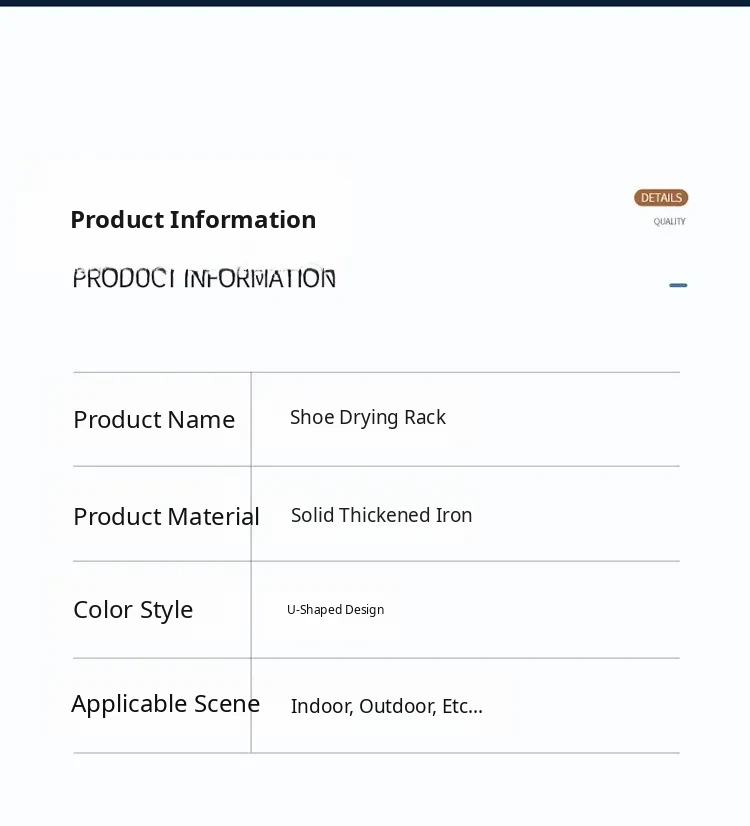Collapse section using the blue dash icon
The width and height of the screenshot is (750, 826).
[678, 285]
